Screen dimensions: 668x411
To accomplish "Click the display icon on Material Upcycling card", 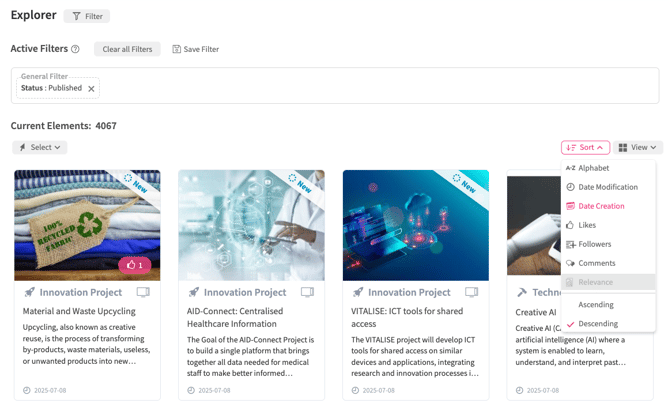I will [x=143, y=293].
